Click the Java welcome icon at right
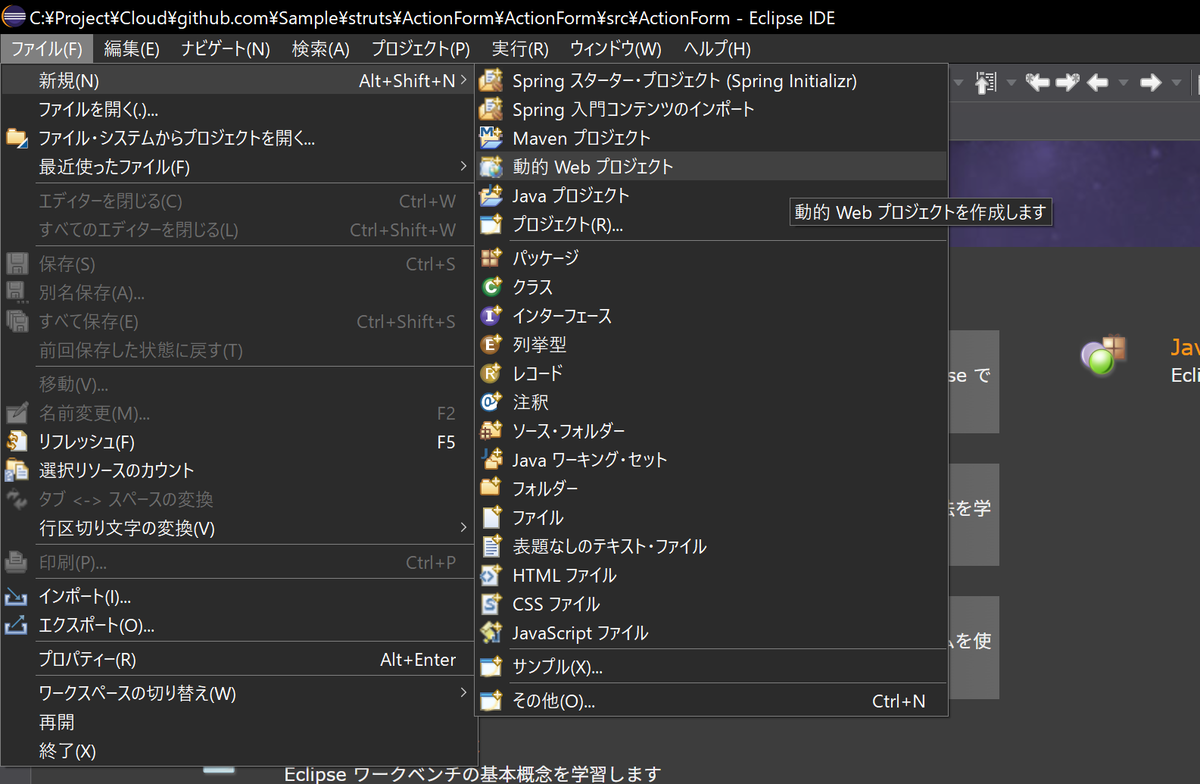The image size is (1200, 784). [1104, 356]
